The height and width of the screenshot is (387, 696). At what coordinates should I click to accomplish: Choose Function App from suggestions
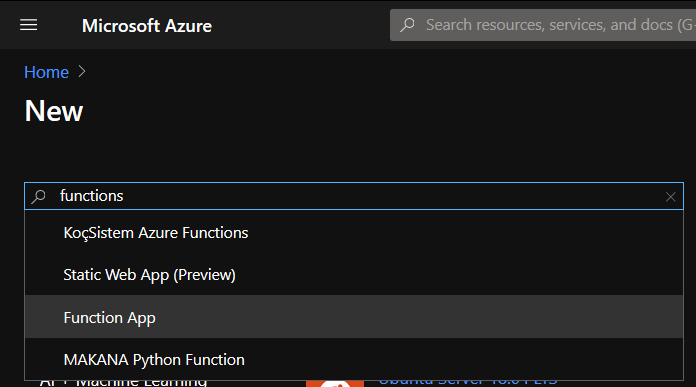(354, 317)
